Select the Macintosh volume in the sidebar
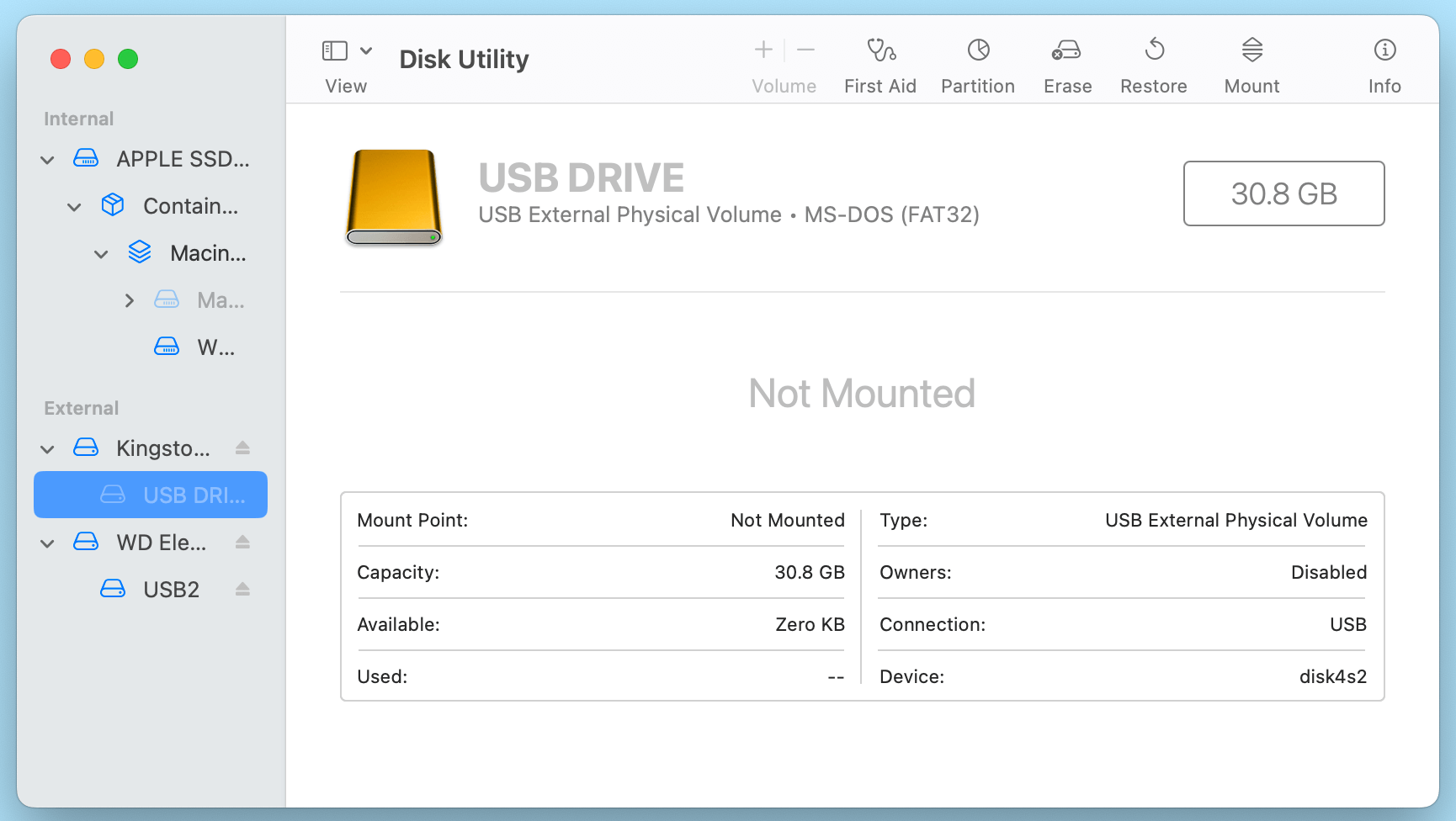This screenshot has width=1456, height=821. 208,252
